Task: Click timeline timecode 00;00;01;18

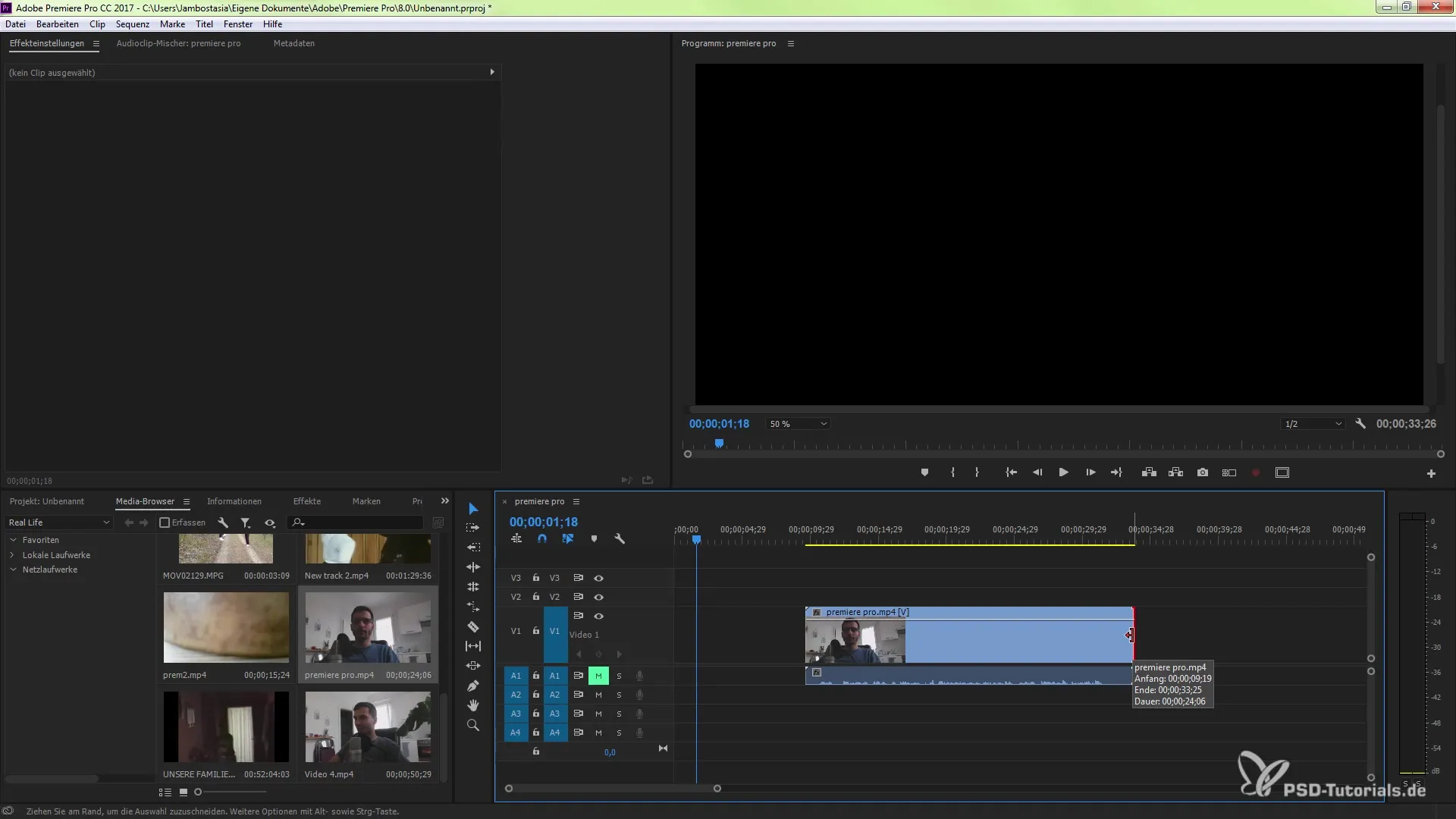Action: pos(544,522)
